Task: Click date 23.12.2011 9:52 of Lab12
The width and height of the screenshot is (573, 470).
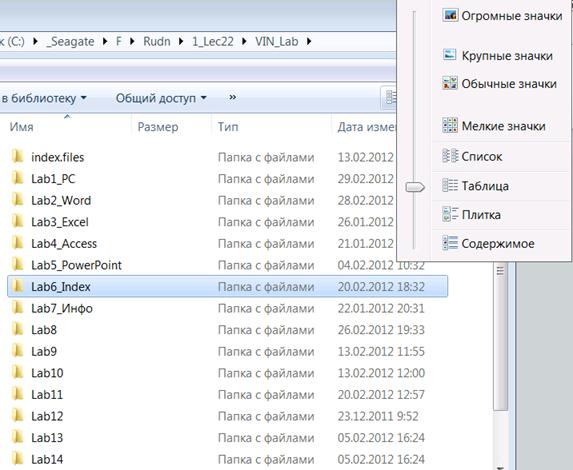Action: (378, 416)
